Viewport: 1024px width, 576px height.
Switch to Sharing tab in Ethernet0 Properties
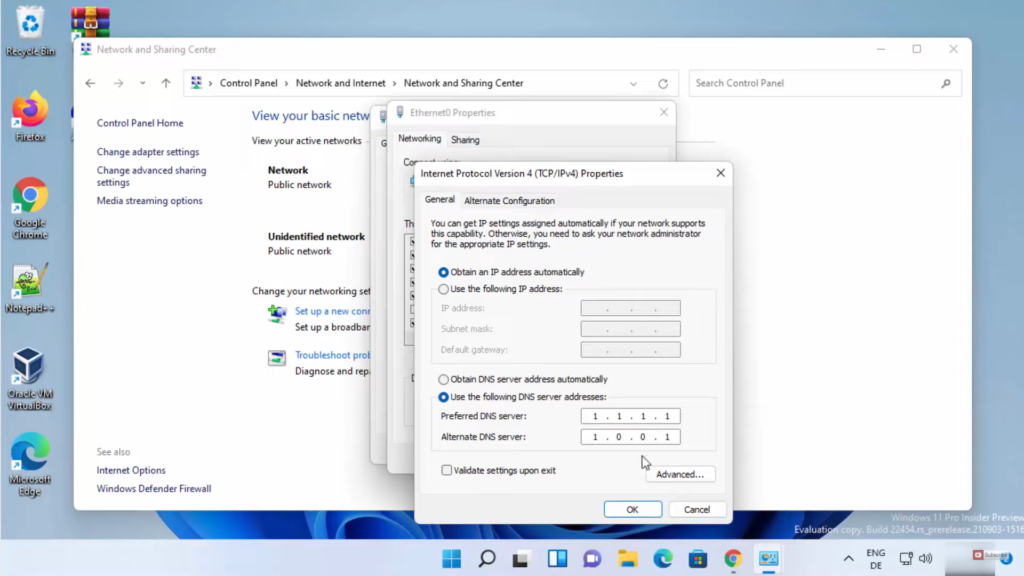pyautogui.click(x=465, y=140)
